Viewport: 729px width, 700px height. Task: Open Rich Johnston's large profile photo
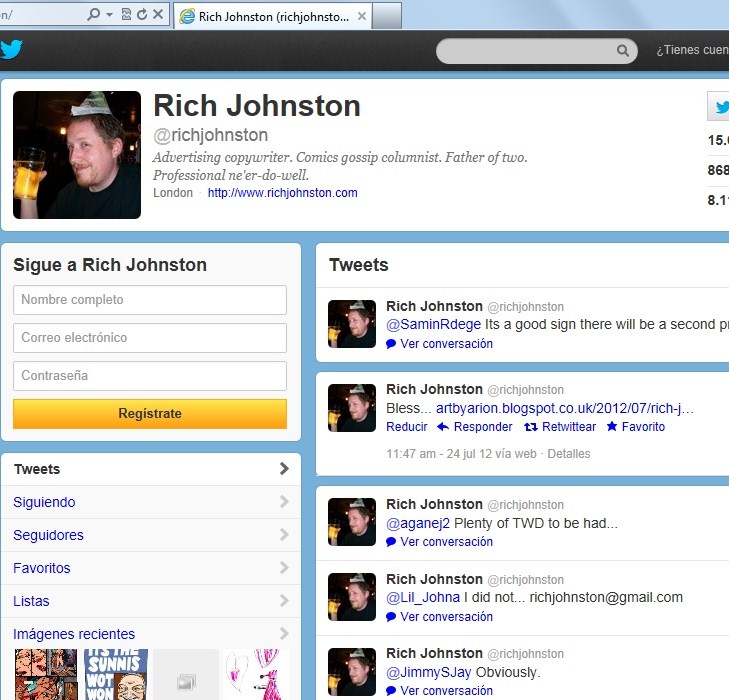pos(77,155)
